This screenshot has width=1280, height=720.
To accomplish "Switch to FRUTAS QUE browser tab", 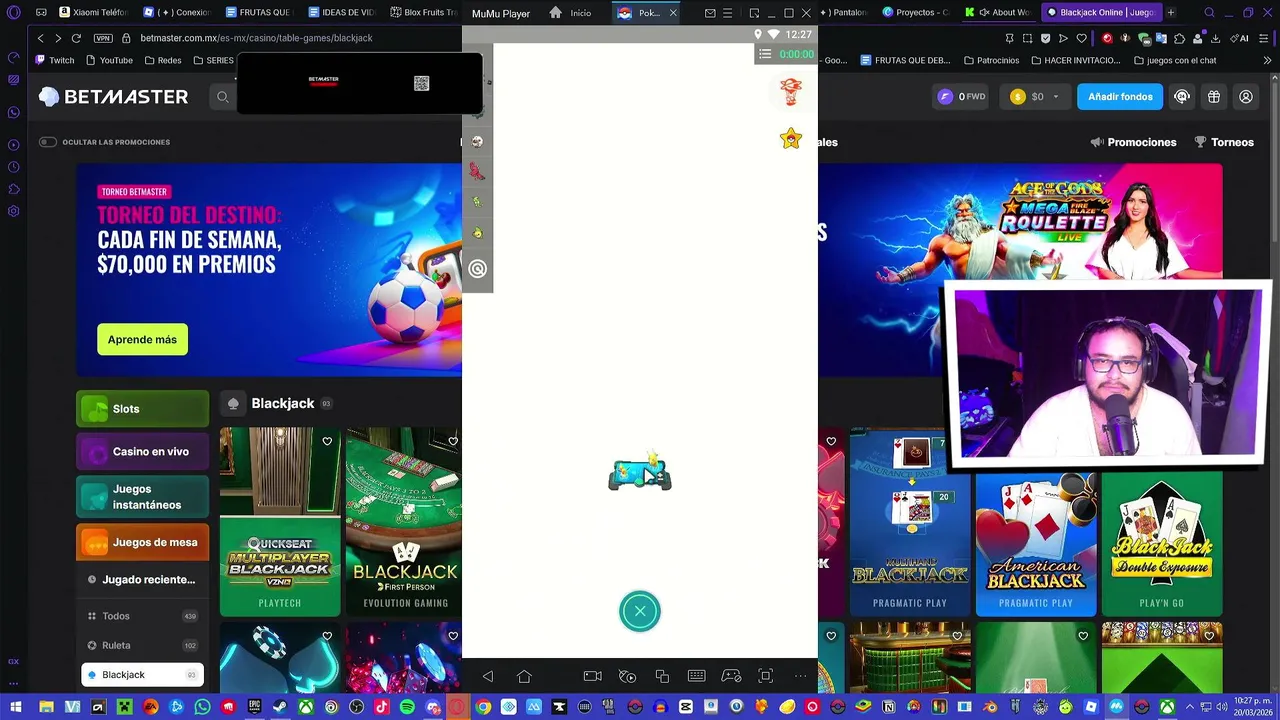I will click(x=258, y=12).
